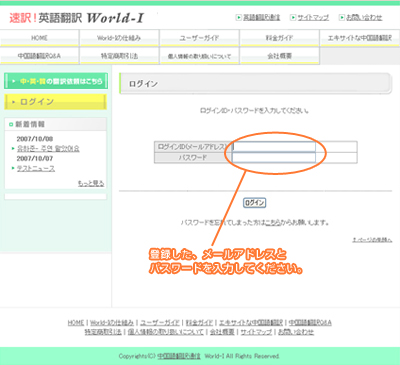Open the footer エキサイトな中国語翻訳 link

[x=251, y=322]
